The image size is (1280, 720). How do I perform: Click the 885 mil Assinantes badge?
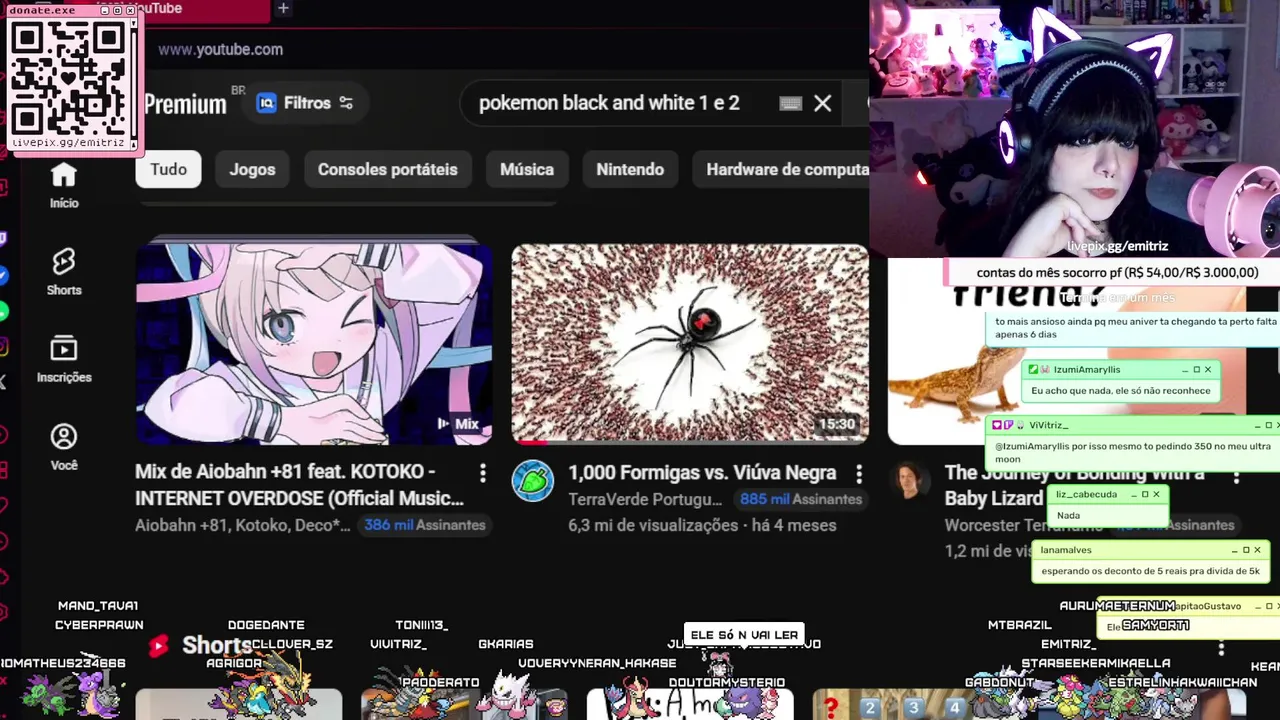pos(801,499)
